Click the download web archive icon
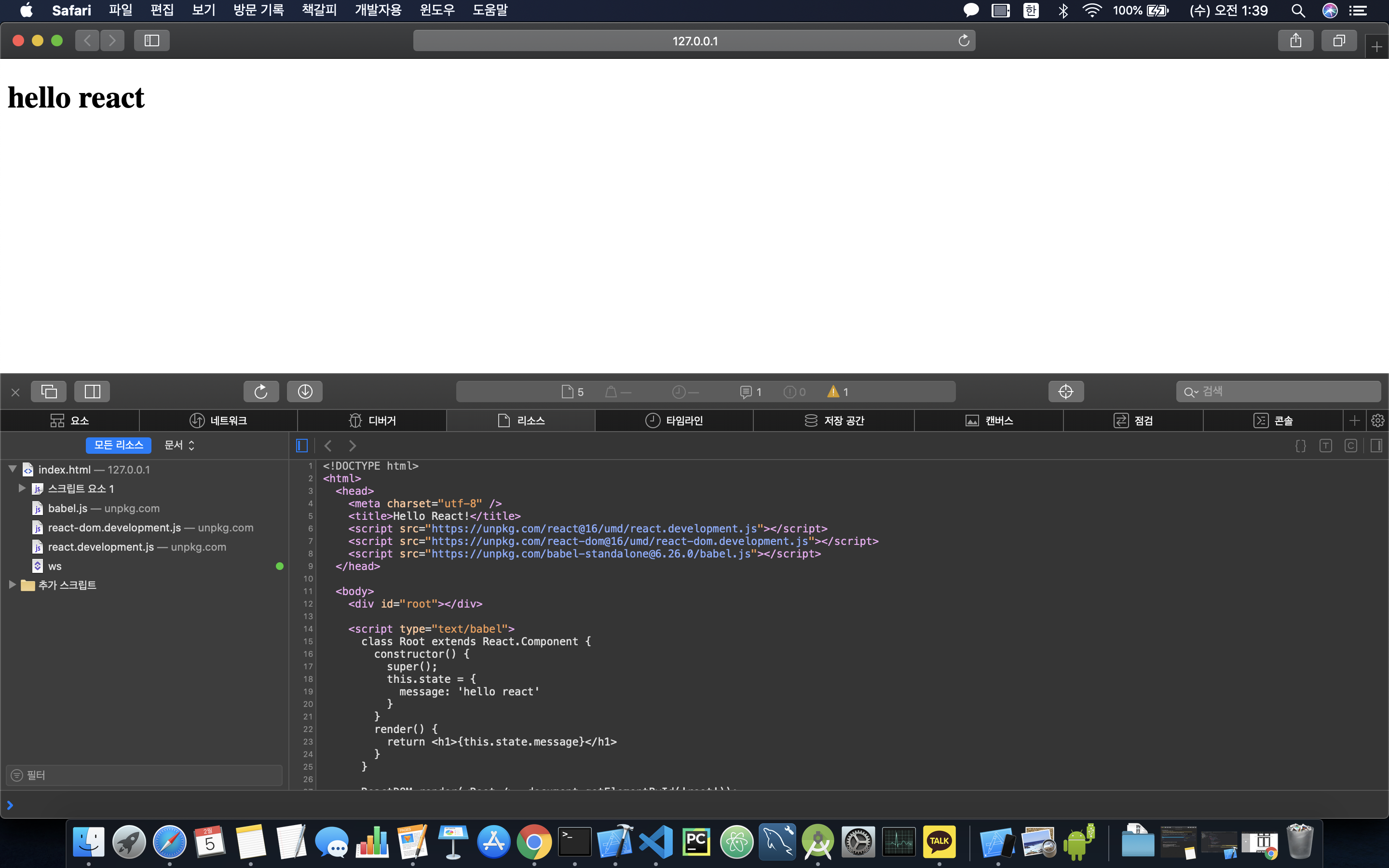This screenshot has height=868, width=1389. click(305, 392)
